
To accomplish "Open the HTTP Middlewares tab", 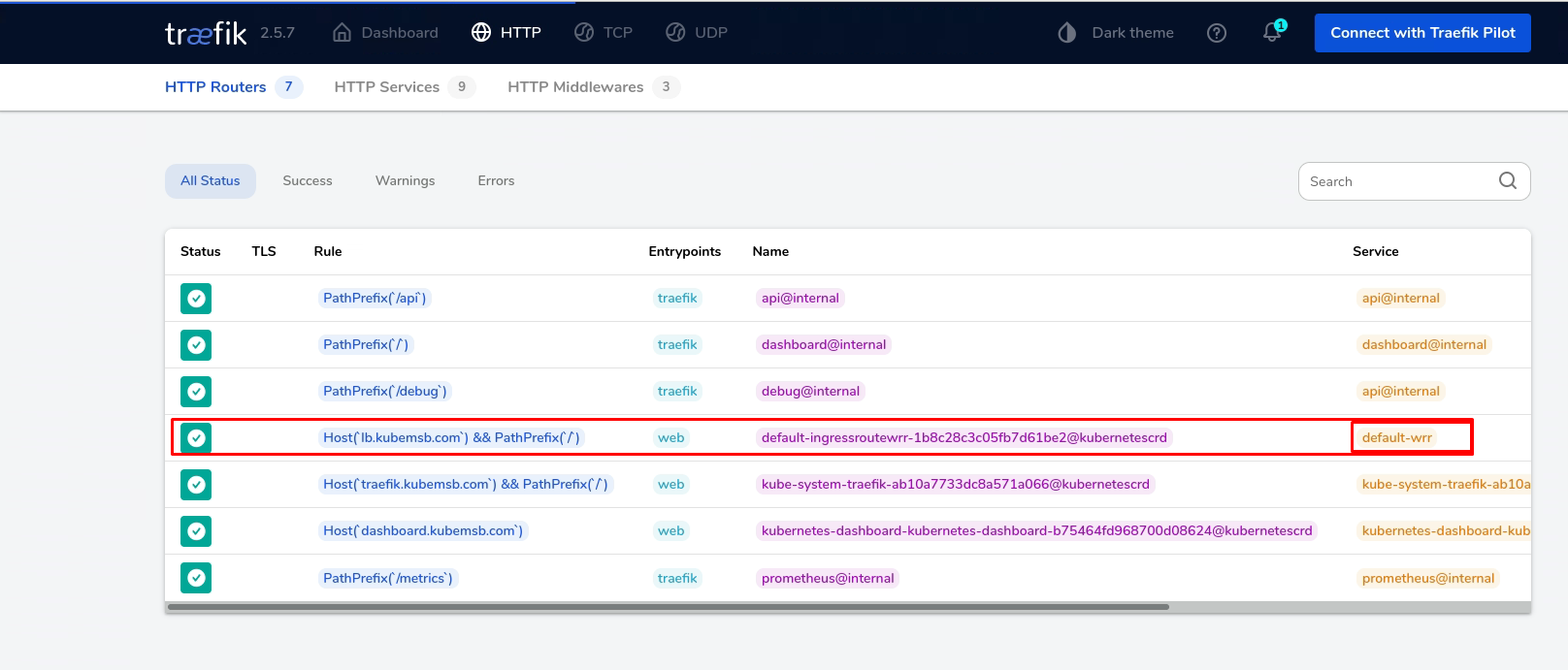I will 574,87.
